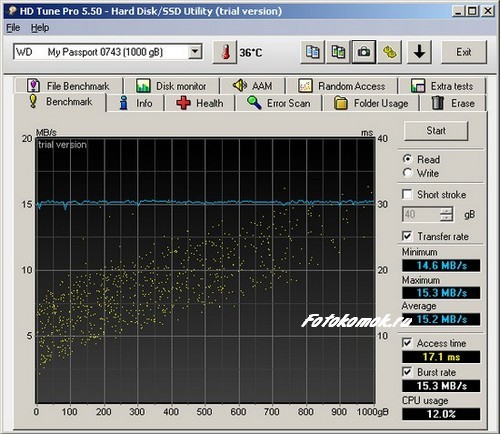The image size is (500, 434).
Task: Open options with the yellow tools icon
Action: coord(389,52)
